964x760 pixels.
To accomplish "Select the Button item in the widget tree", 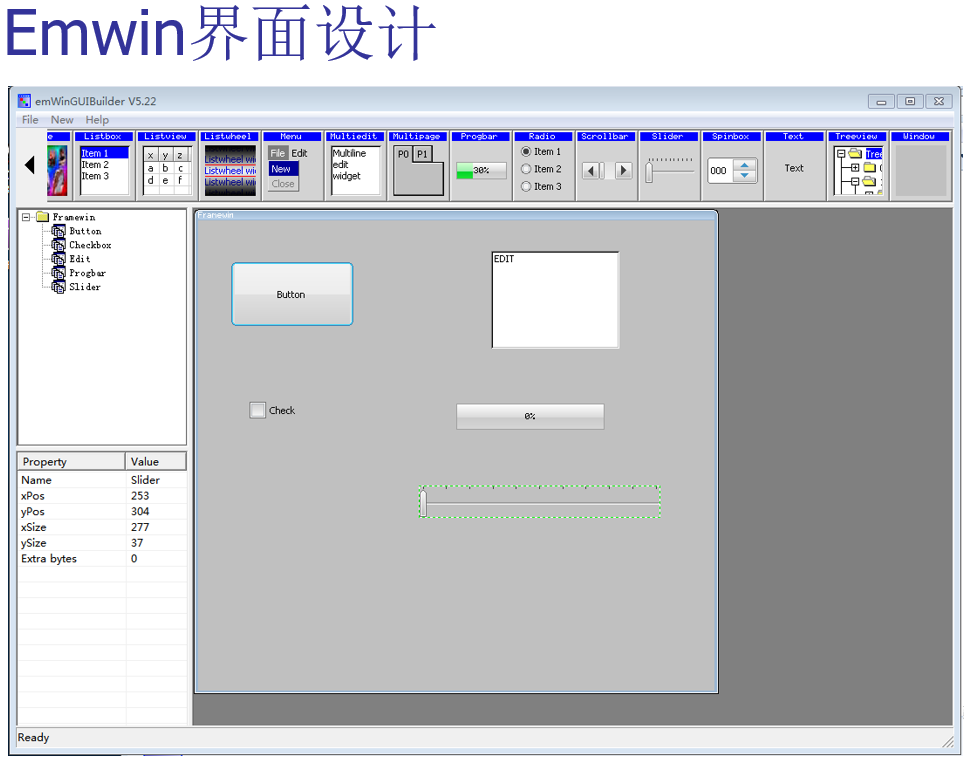I will (85, 231).
